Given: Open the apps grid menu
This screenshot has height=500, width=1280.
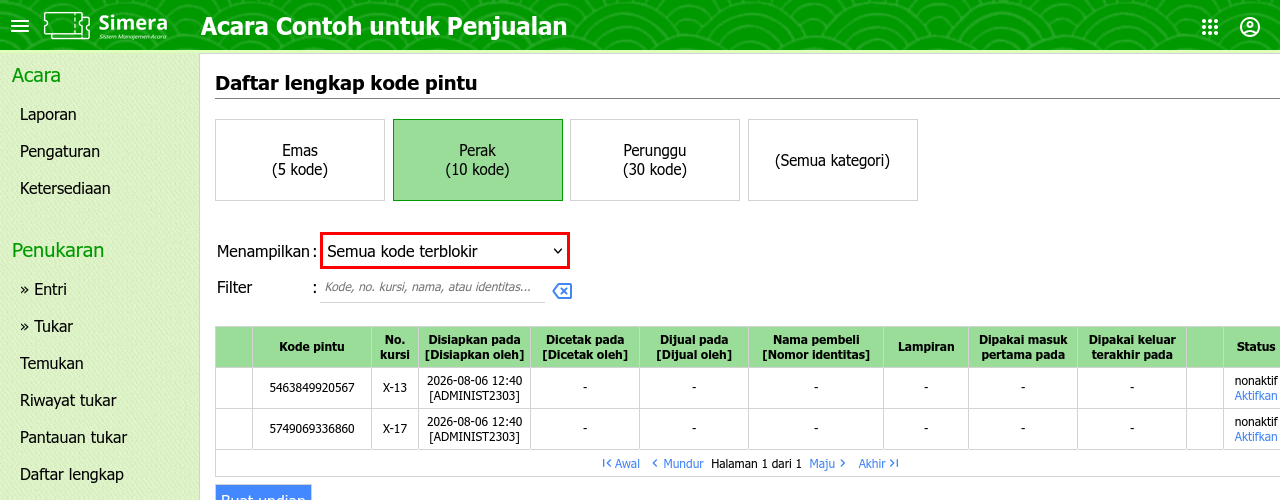Looking at the screenshot, I should click(x=1210, y=27).
